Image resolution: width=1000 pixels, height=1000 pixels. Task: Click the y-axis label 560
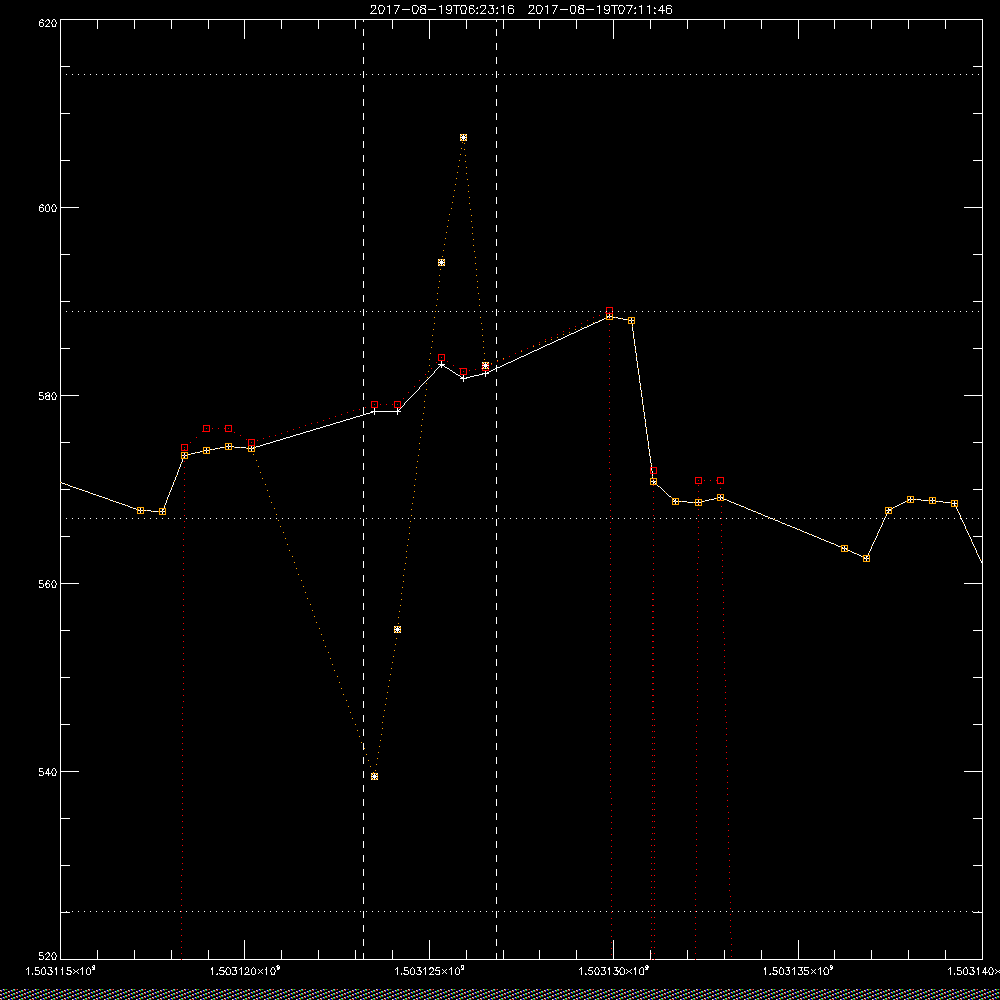pos(49,584)
